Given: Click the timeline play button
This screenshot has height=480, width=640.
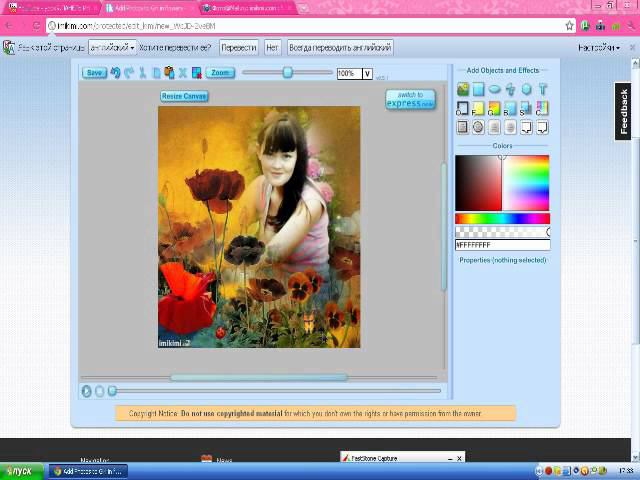Looking at the screenshot, I should 86,391.
